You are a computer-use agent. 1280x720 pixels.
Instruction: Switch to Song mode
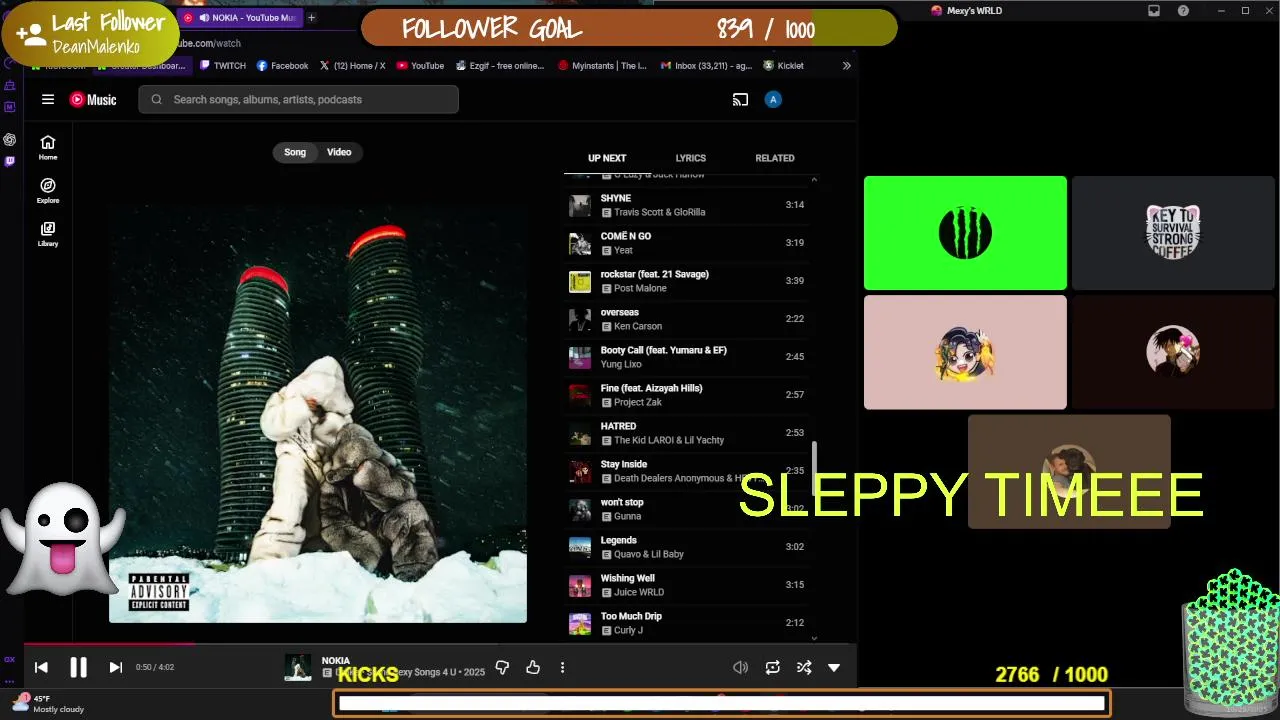pos(295,152)
